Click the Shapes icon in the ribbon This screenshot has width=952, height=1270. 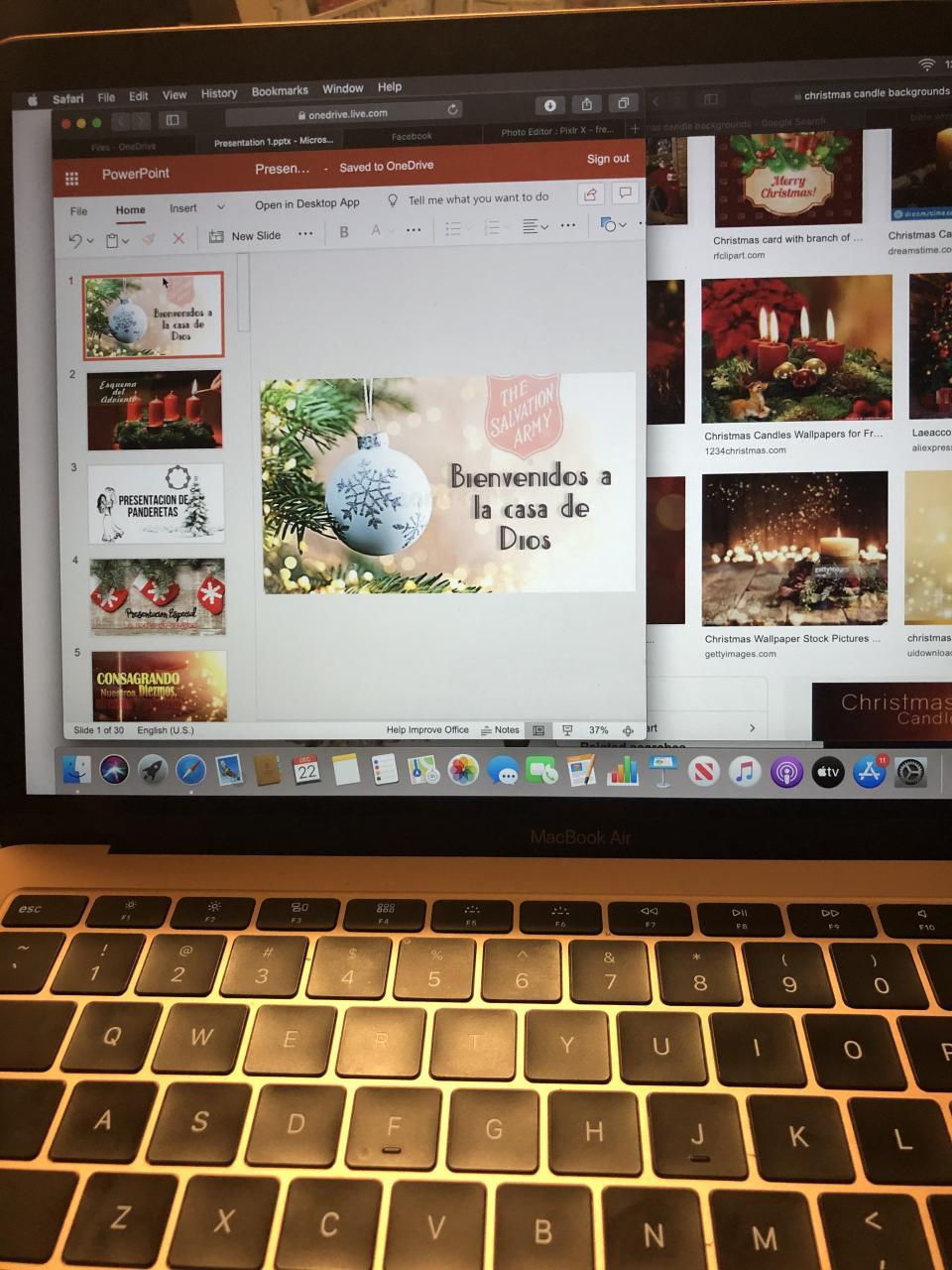point(609,224)
